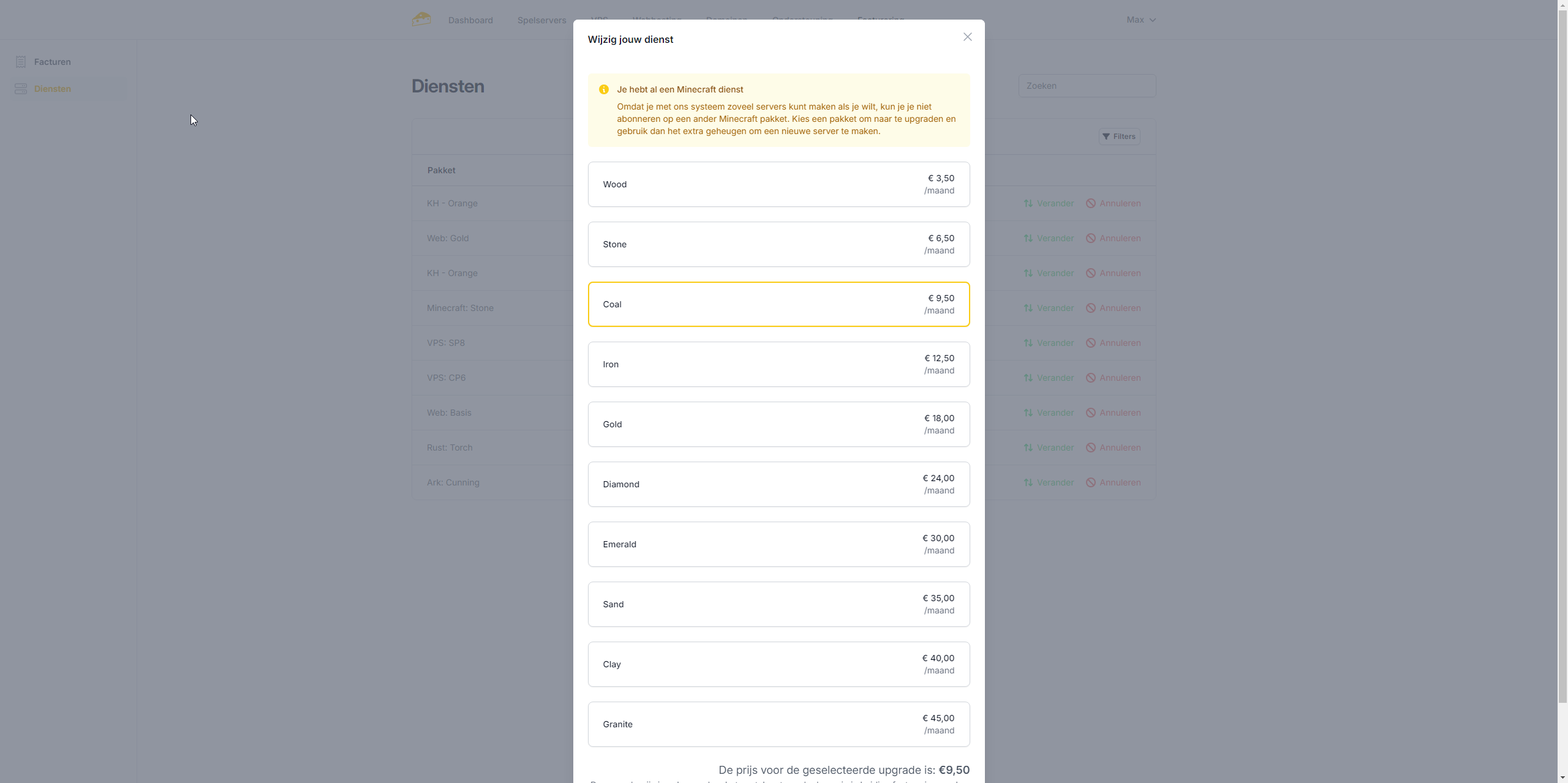Select the Iron package option
Screen dimensions: 1568x783
coord(778,364)
